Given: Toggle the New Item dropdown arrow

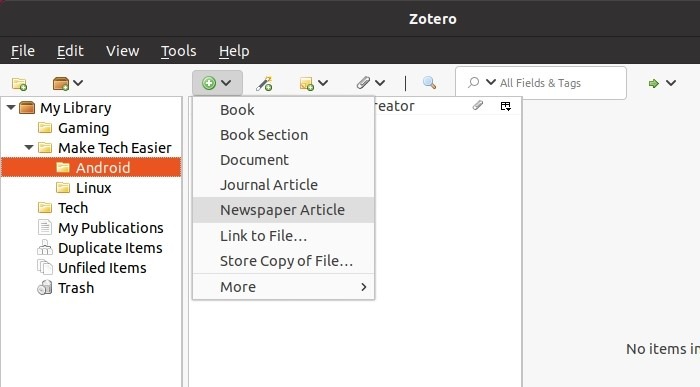Looking at the screenshot, I should click(226, 83).
